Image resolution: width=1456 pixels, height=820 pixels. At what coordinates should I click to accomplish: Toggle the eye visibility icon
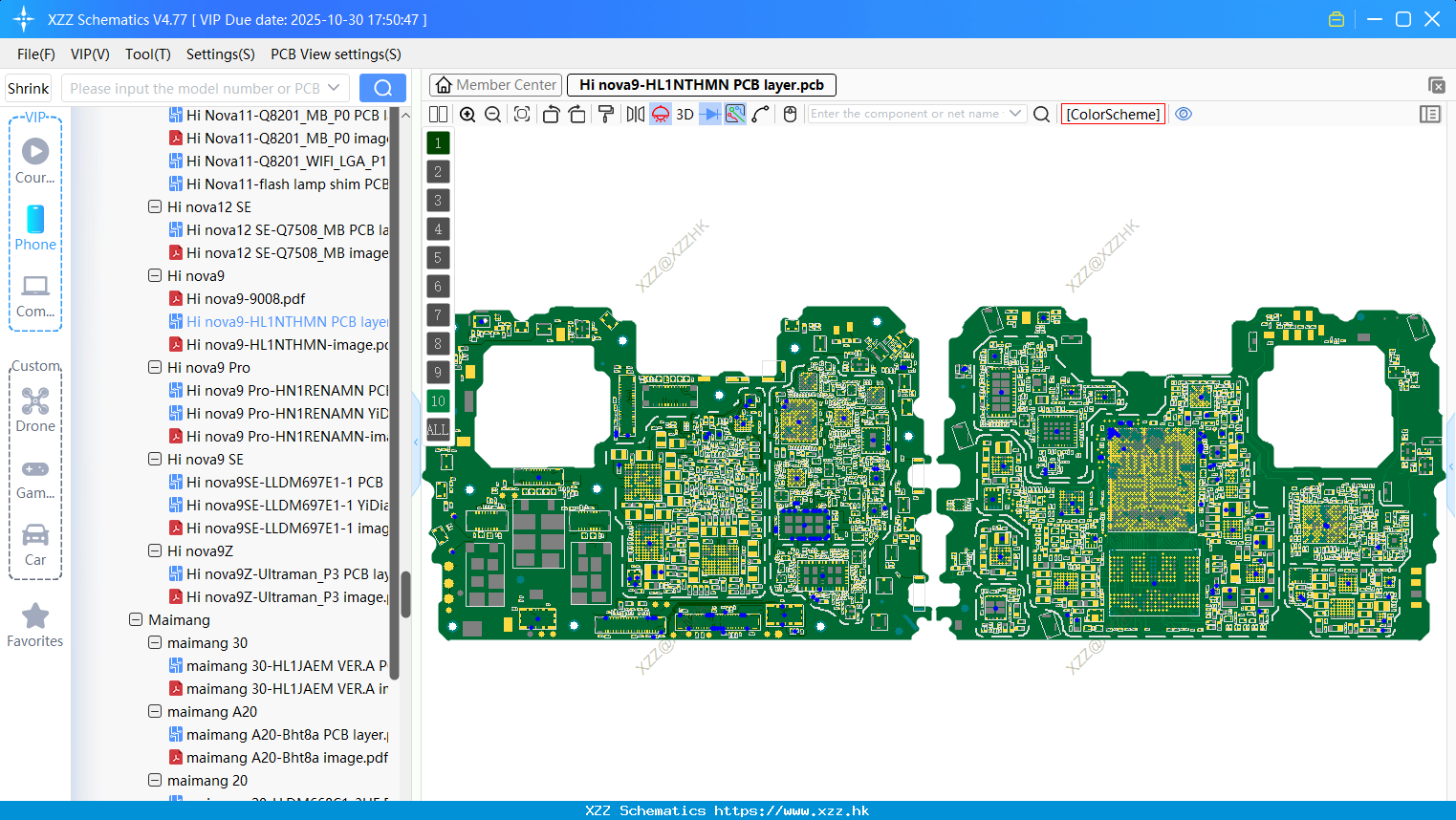click(x=1184, y=114)
